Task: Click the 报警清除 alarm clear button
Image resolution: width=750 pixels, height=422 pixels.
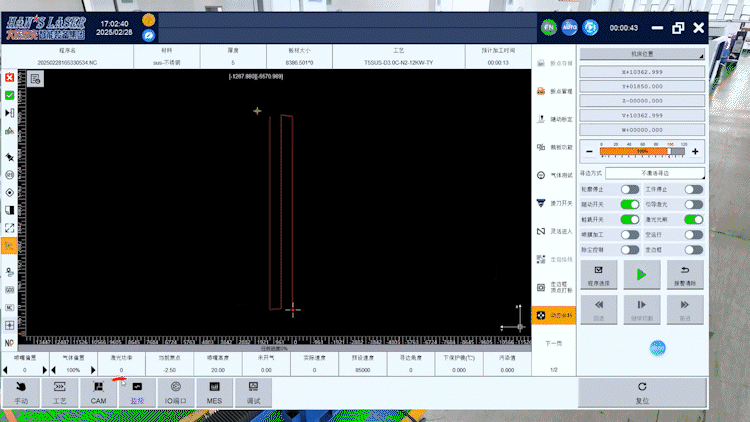Action: click(685, 274)
